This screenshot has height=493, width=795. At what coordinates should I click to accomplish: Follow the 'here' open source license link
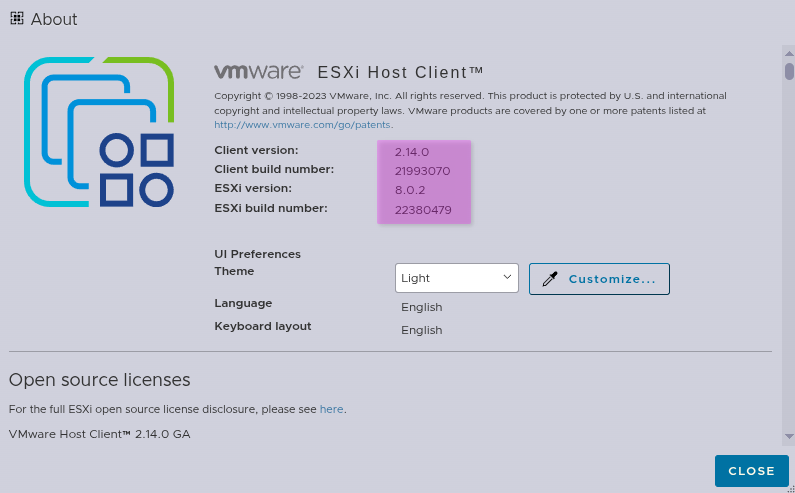pos(331,409)
